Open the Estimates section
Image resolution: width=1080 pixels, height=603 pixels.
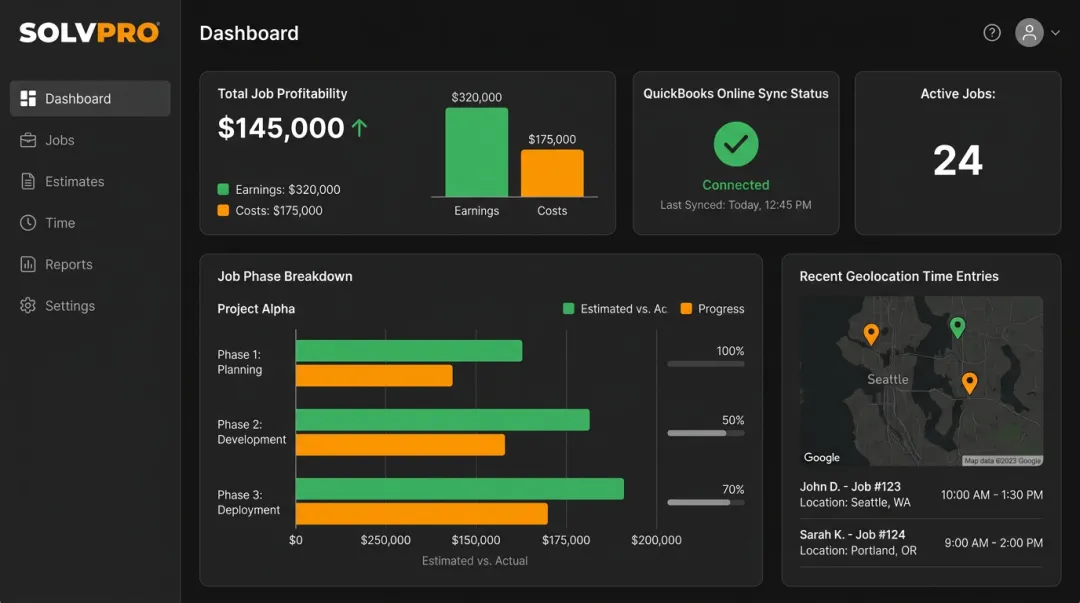90,181
